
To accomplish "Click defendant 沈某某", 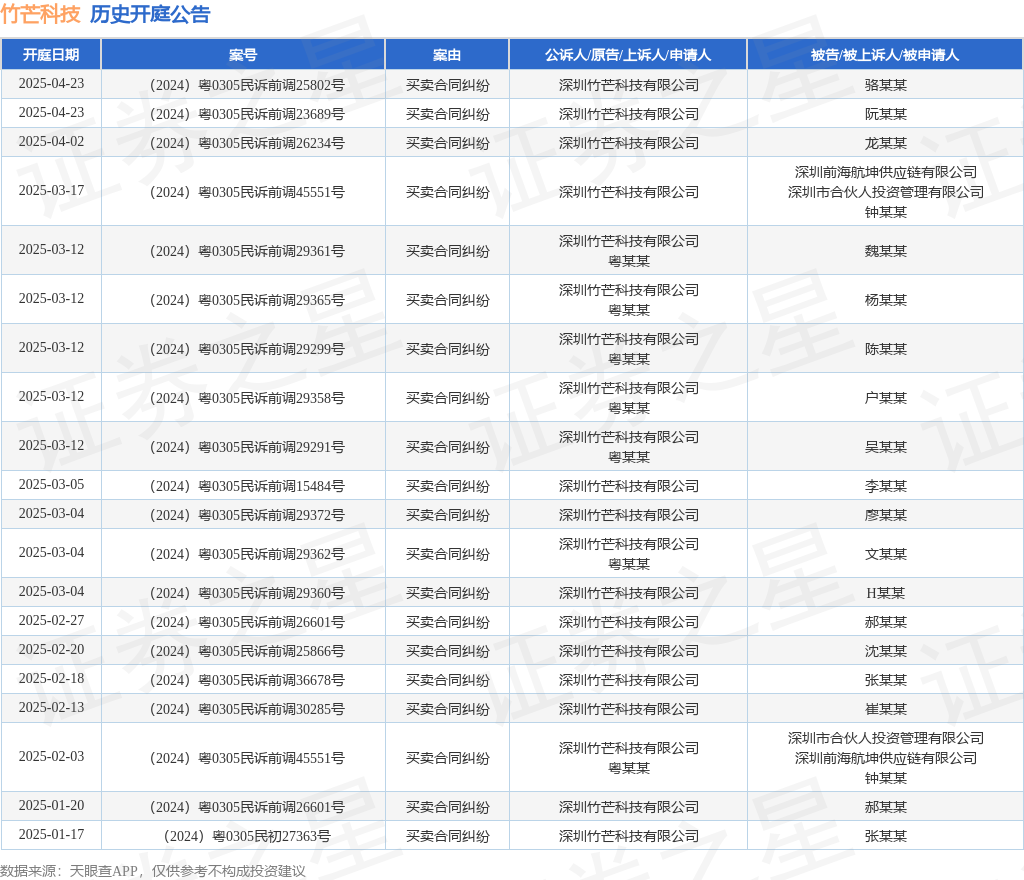I will tap(886, 651).
